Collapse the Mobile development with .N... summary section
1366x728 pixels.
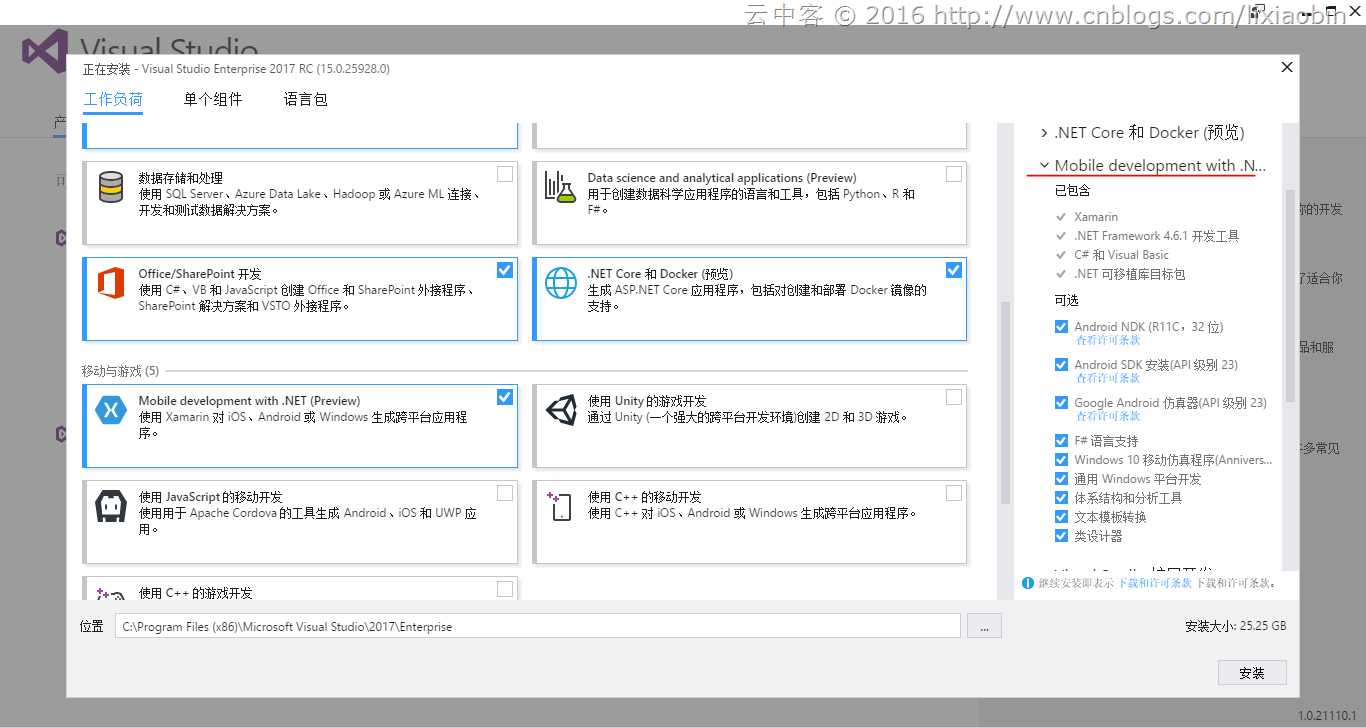pos(1044,166)
